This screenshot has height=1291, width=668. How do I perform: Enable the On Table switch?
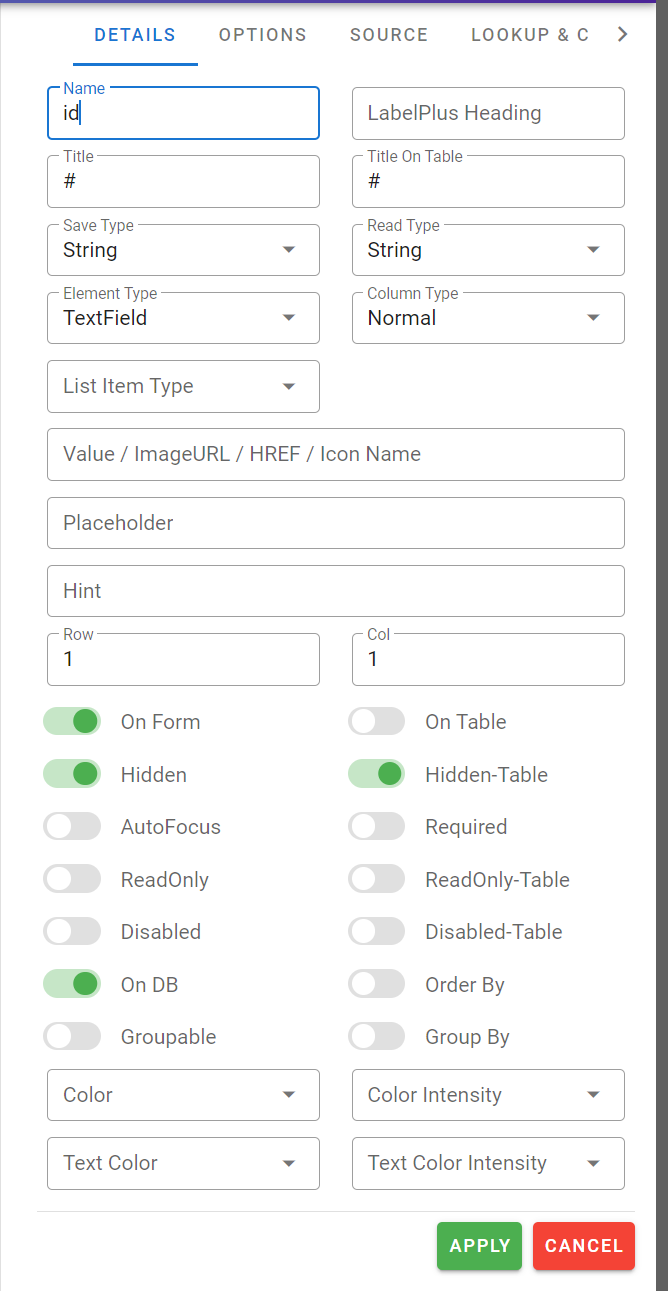[x=376, y=722]
